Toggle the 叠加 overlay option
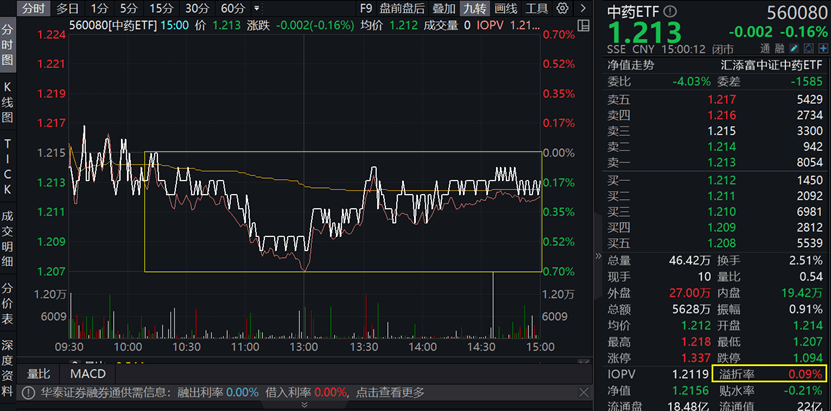This screenshot has height=411, width=831. 445,8
